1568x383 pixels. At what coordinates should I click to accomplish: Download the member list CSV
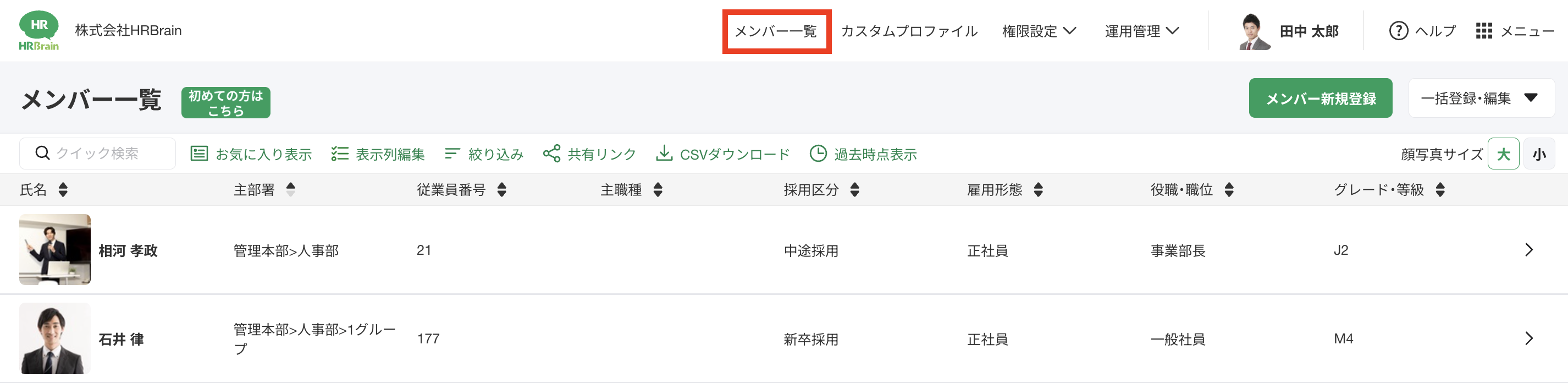(x=722, y=154)
